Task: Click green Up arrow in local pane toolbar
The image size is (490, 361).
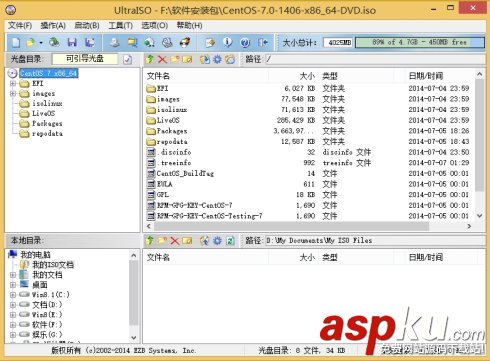Action: coord(150,240)
